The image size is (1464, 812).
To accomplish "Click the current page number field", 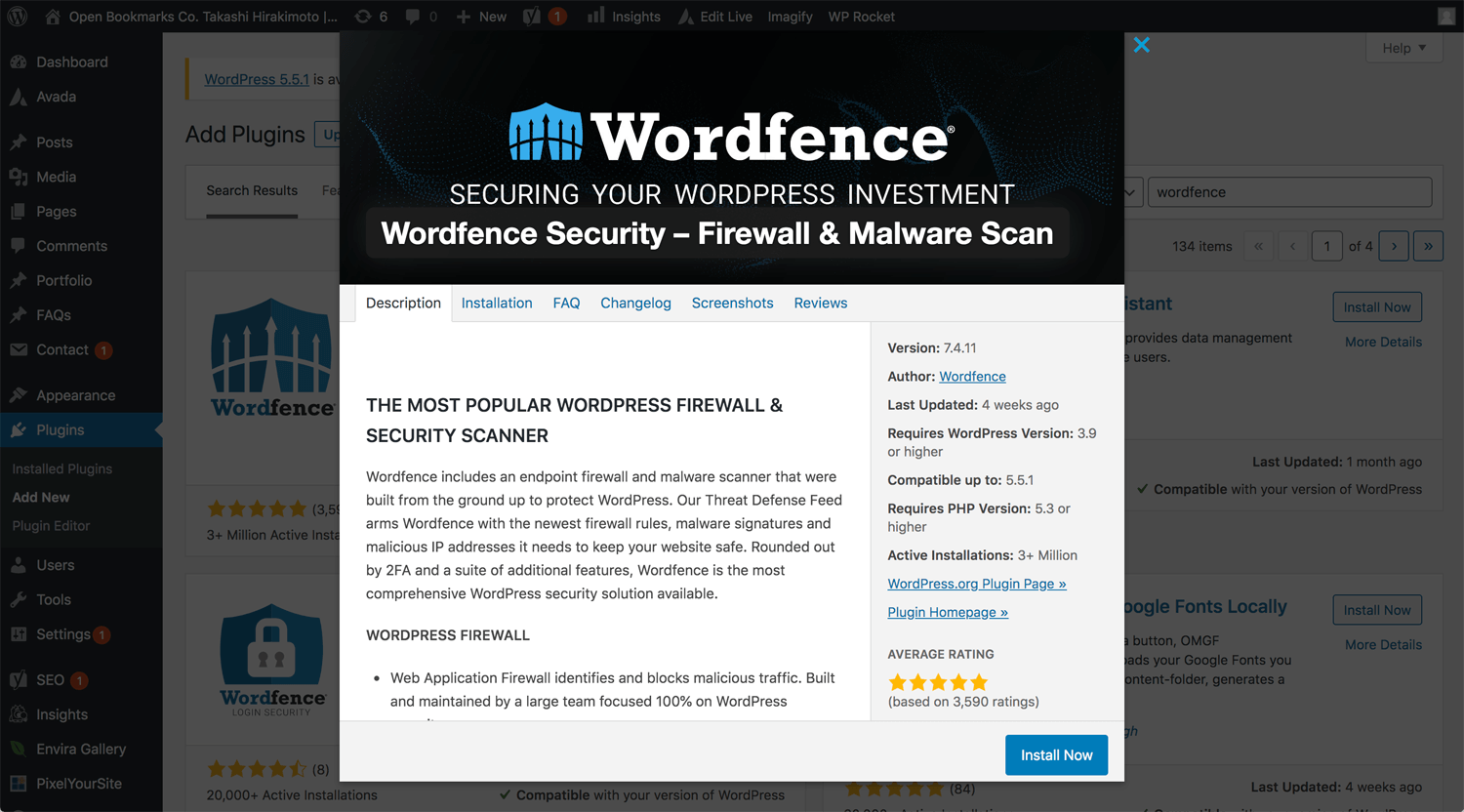I will point(1326,246).
